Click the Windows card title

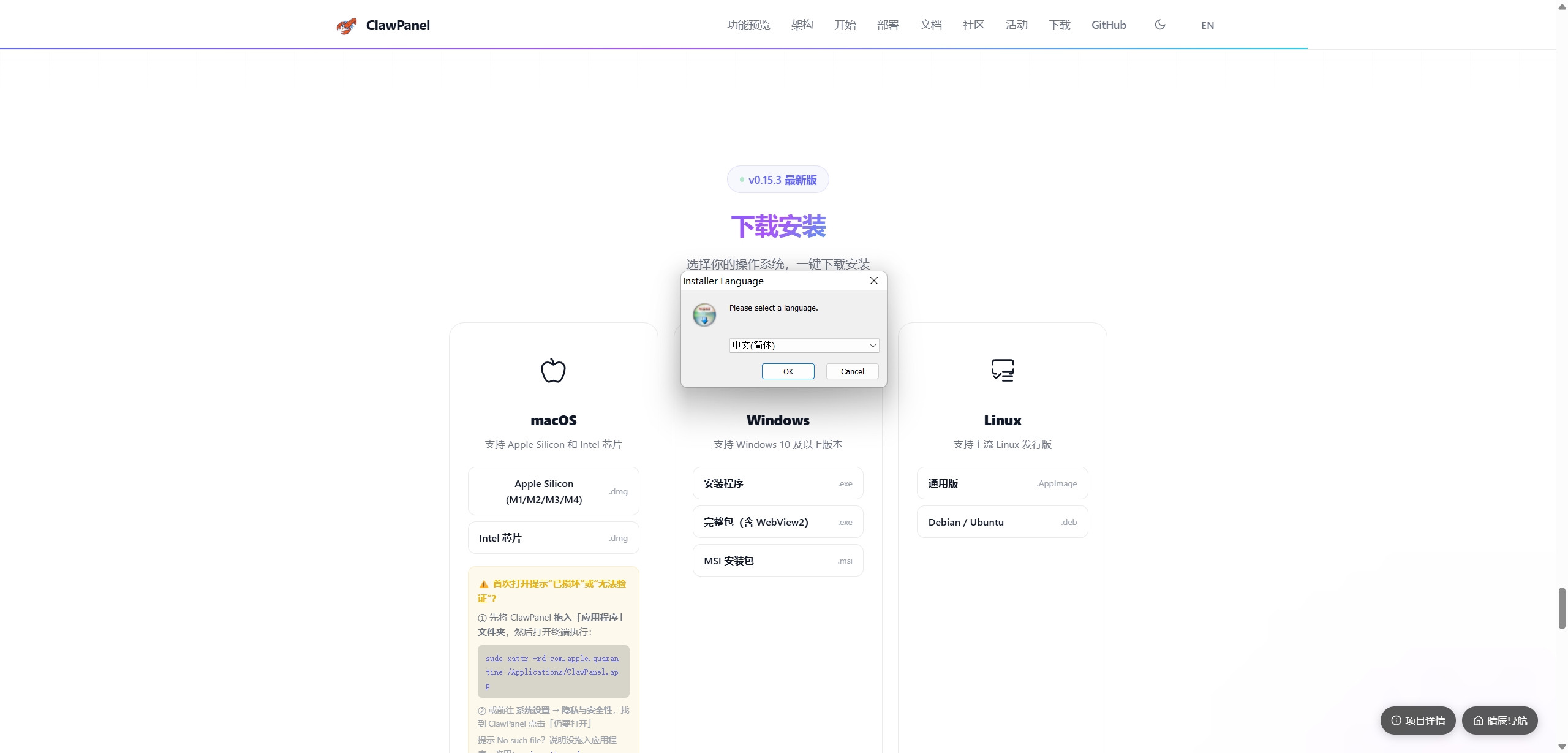778,420
